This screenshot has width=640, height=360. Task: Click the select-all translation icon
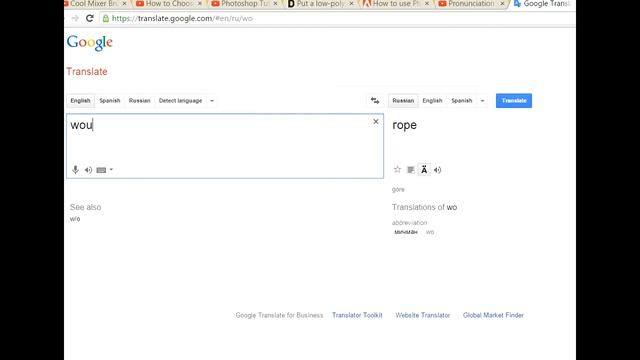point(411,170)
